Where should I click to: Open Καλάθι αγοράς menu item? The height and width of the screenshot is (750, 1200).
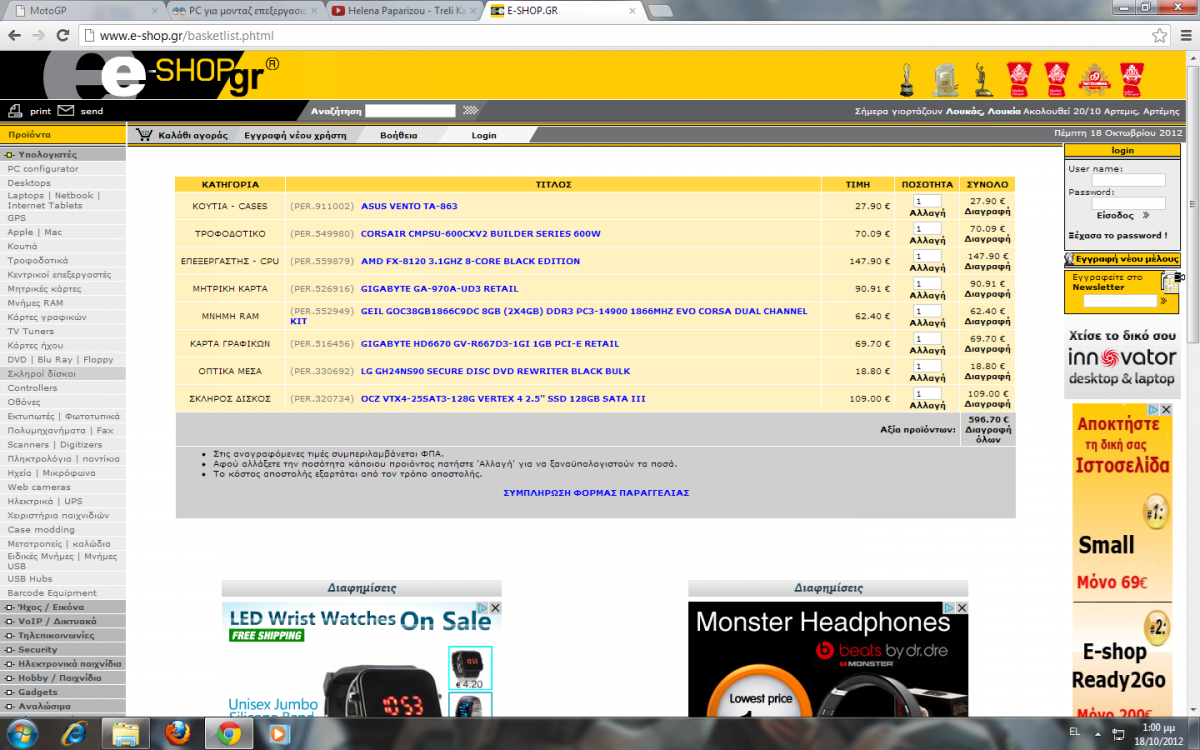(x=193, y=135)
